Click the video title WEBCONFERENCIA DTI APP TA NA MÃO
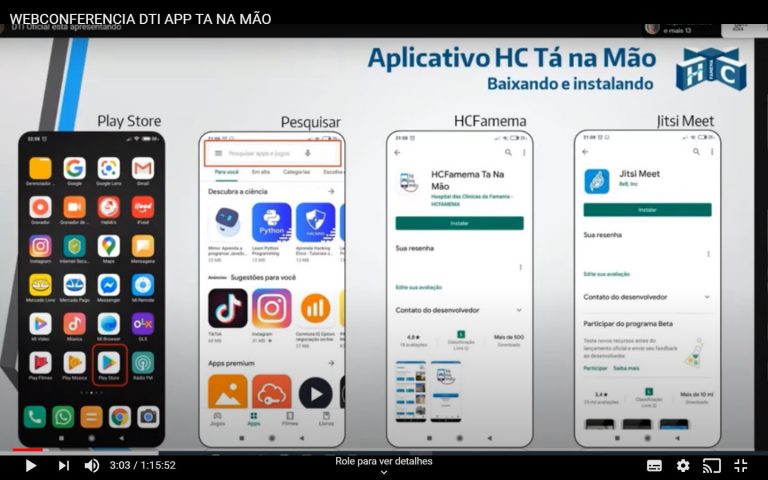The image size is (768, 480). tap(140, 19)
